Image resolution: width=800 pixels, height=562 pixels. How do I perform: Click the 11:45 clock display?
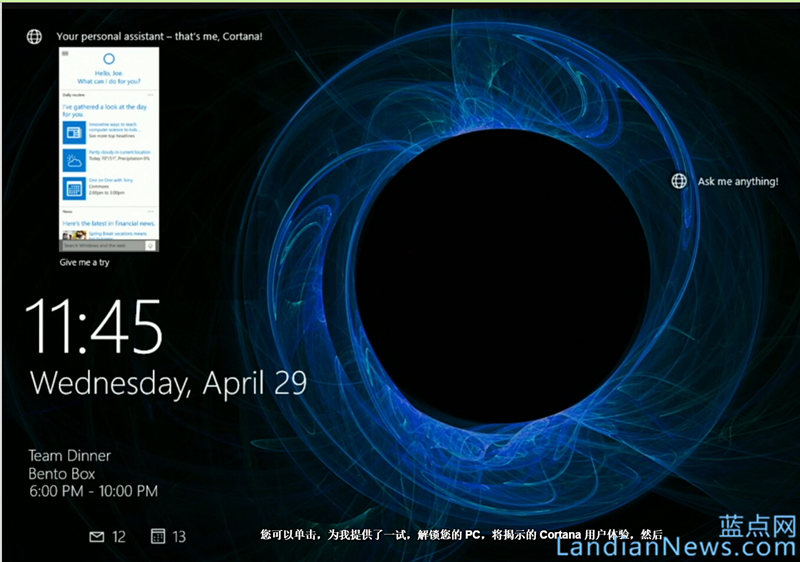pyautogui.click(x=94, y=327)
